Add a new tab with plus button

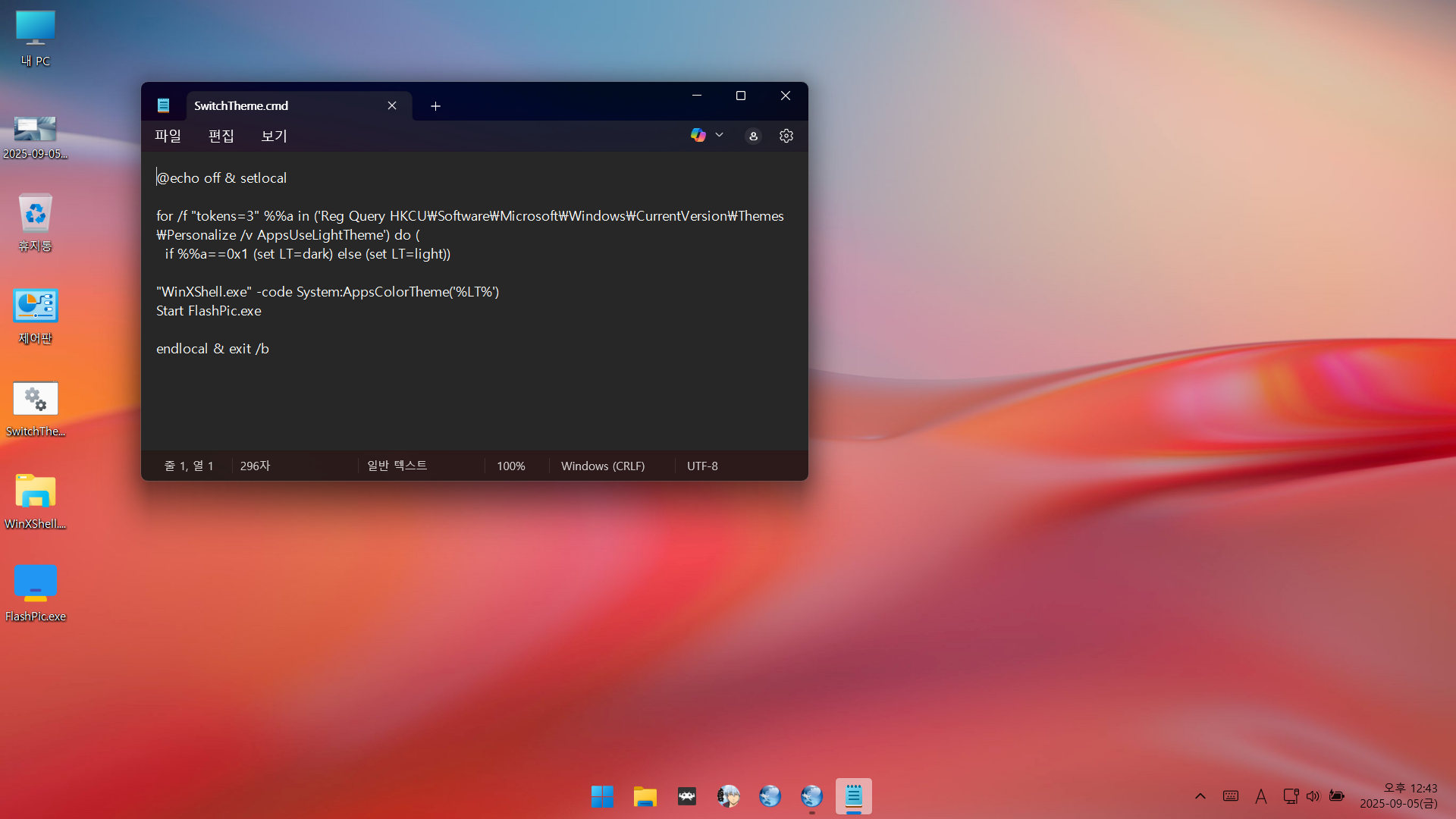[435, 106]
